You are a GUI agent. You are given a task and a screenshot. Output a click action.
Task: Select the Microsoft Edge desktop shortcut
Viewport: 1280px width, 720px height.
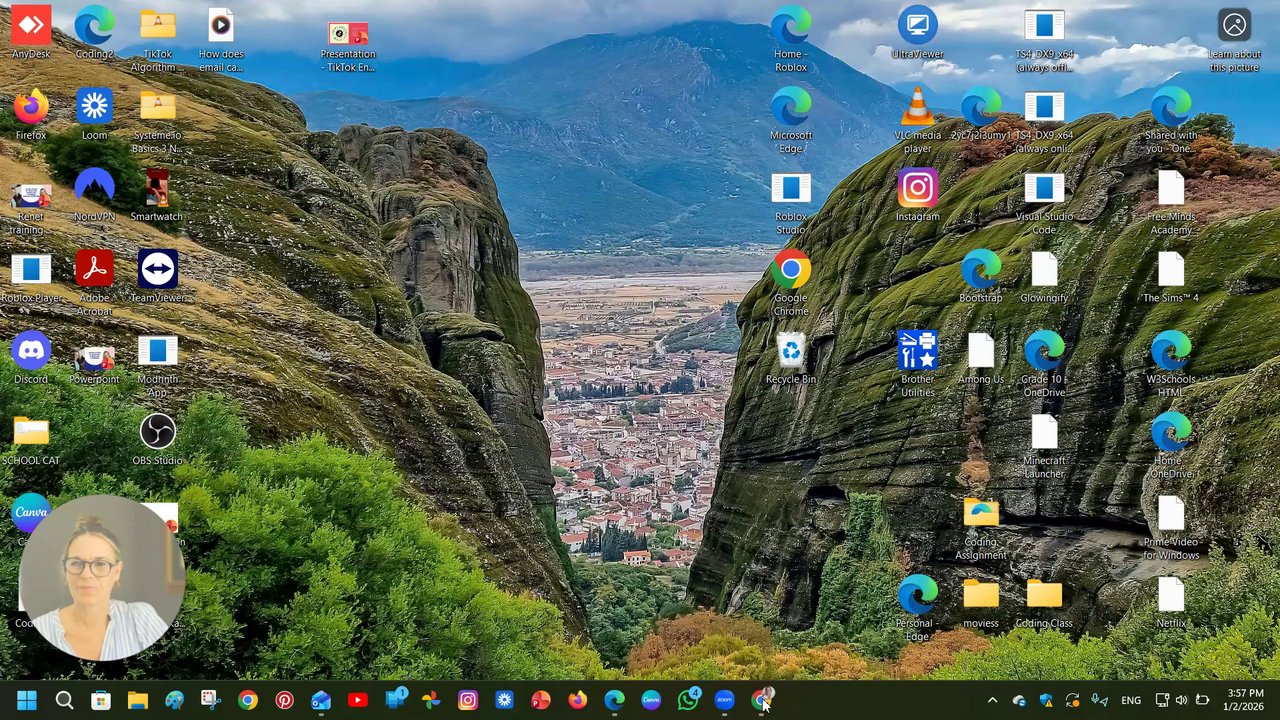pyautogui.click(x=791, y=121)
